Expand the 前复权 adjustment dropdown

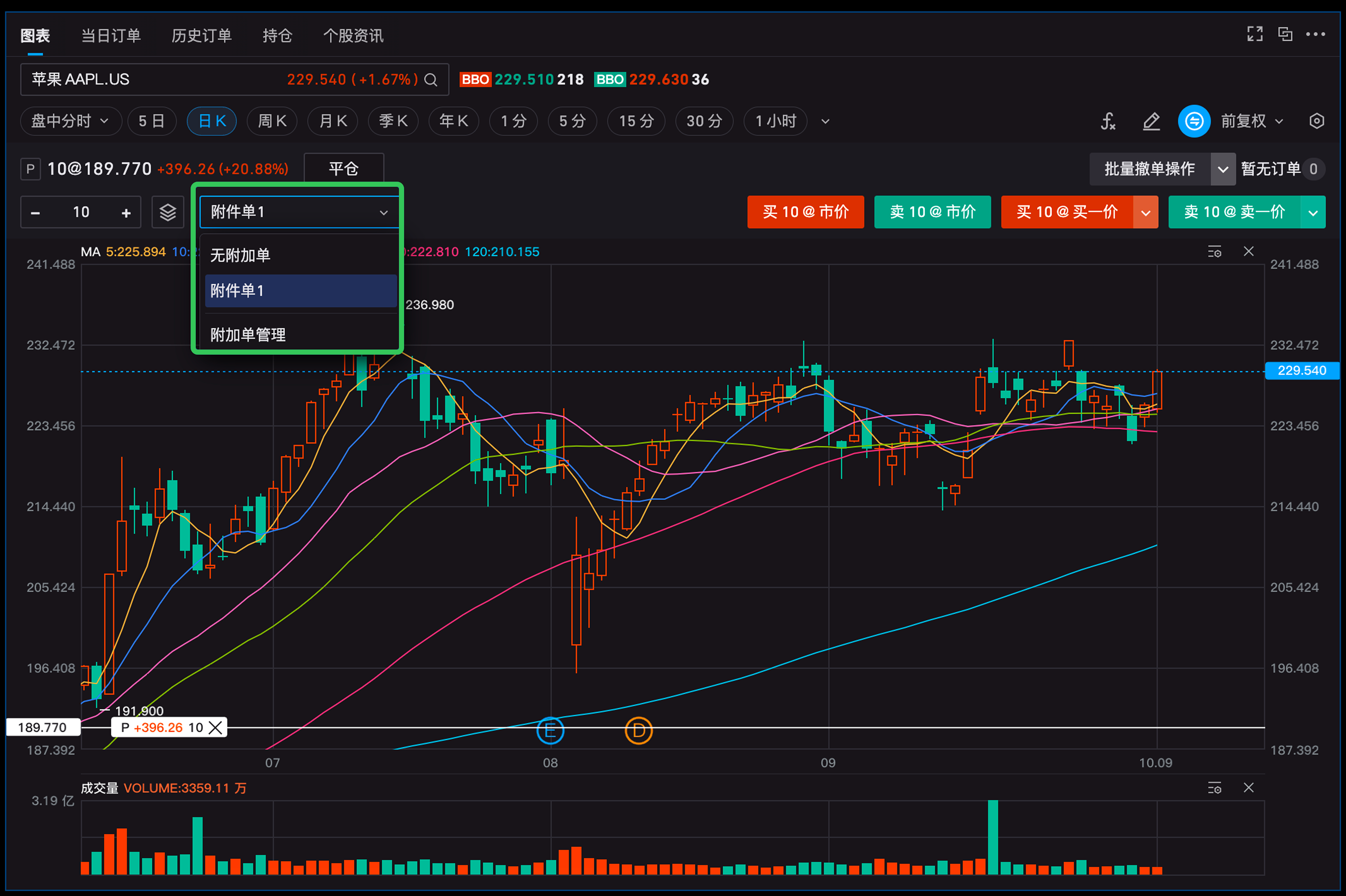point(1252,121)
